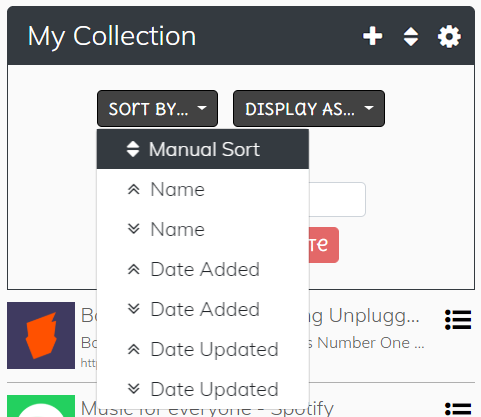The image size is (481, 417).
Task: Sort by Date Added ascending
Action: point(203,269)
